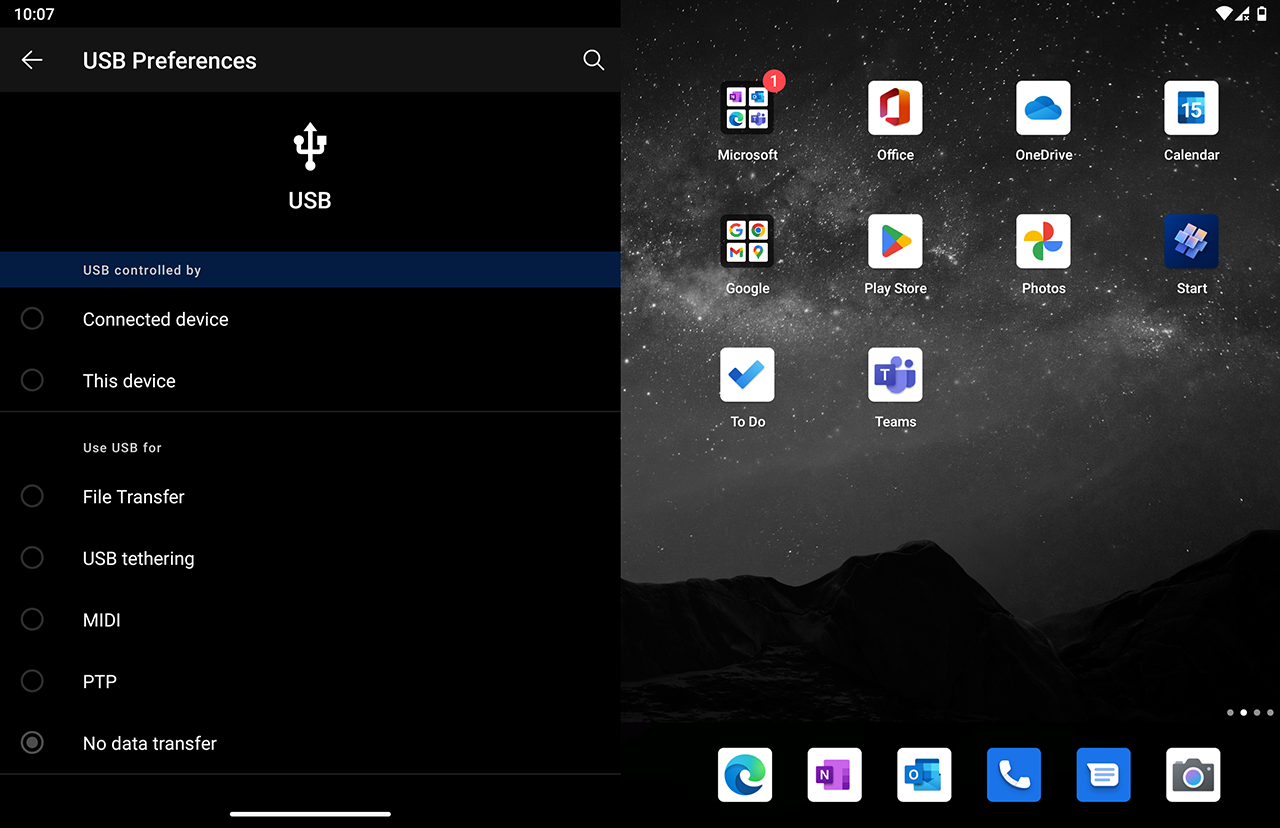The height and width of the screenshot is (828, 1280).
Task: Open Edge browser in the dock
Action: [x=745, y=775]
